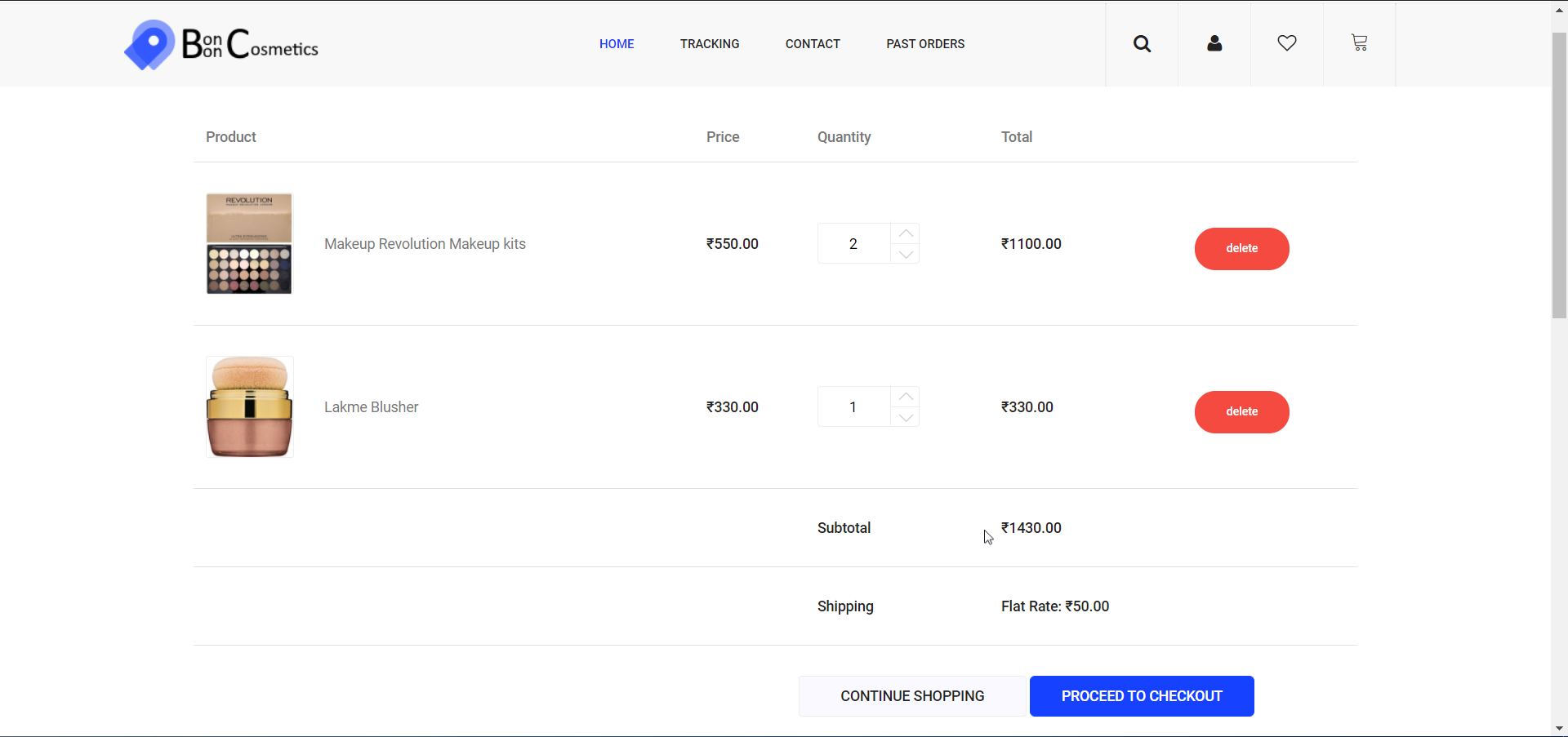This screenshot has width=1568, height=737.
Task: Open Lakme Blusher product link
Action: [371, 407]
